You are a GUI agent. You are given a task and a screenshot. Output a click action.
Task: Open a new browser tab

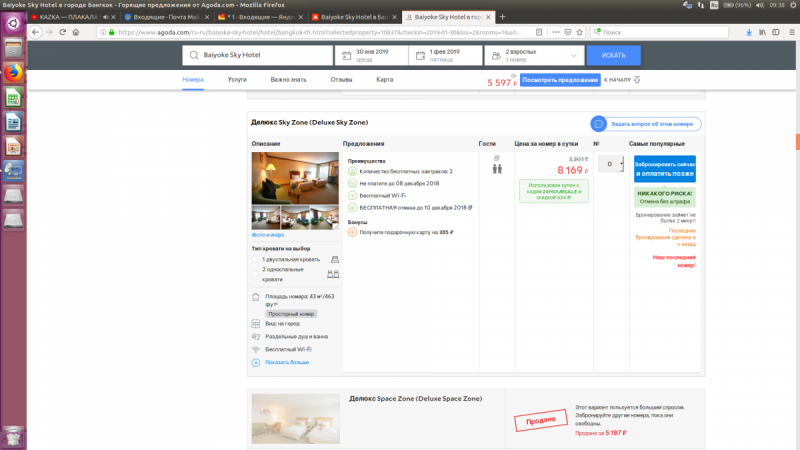pos(502,17)
